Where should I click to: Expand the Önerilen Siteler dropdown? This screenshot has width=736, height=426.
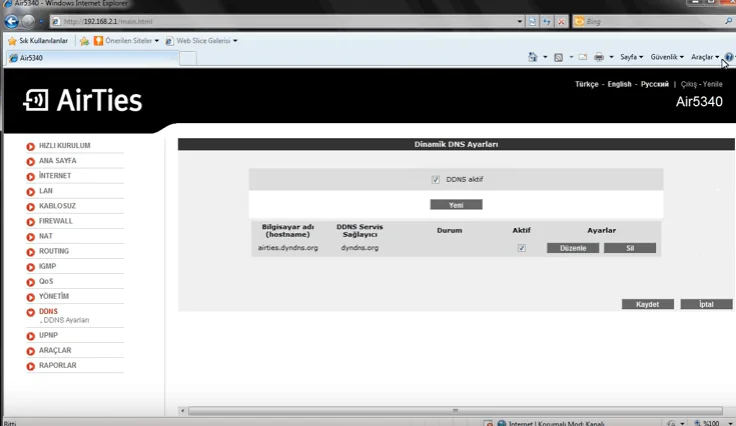coord(157,41)
